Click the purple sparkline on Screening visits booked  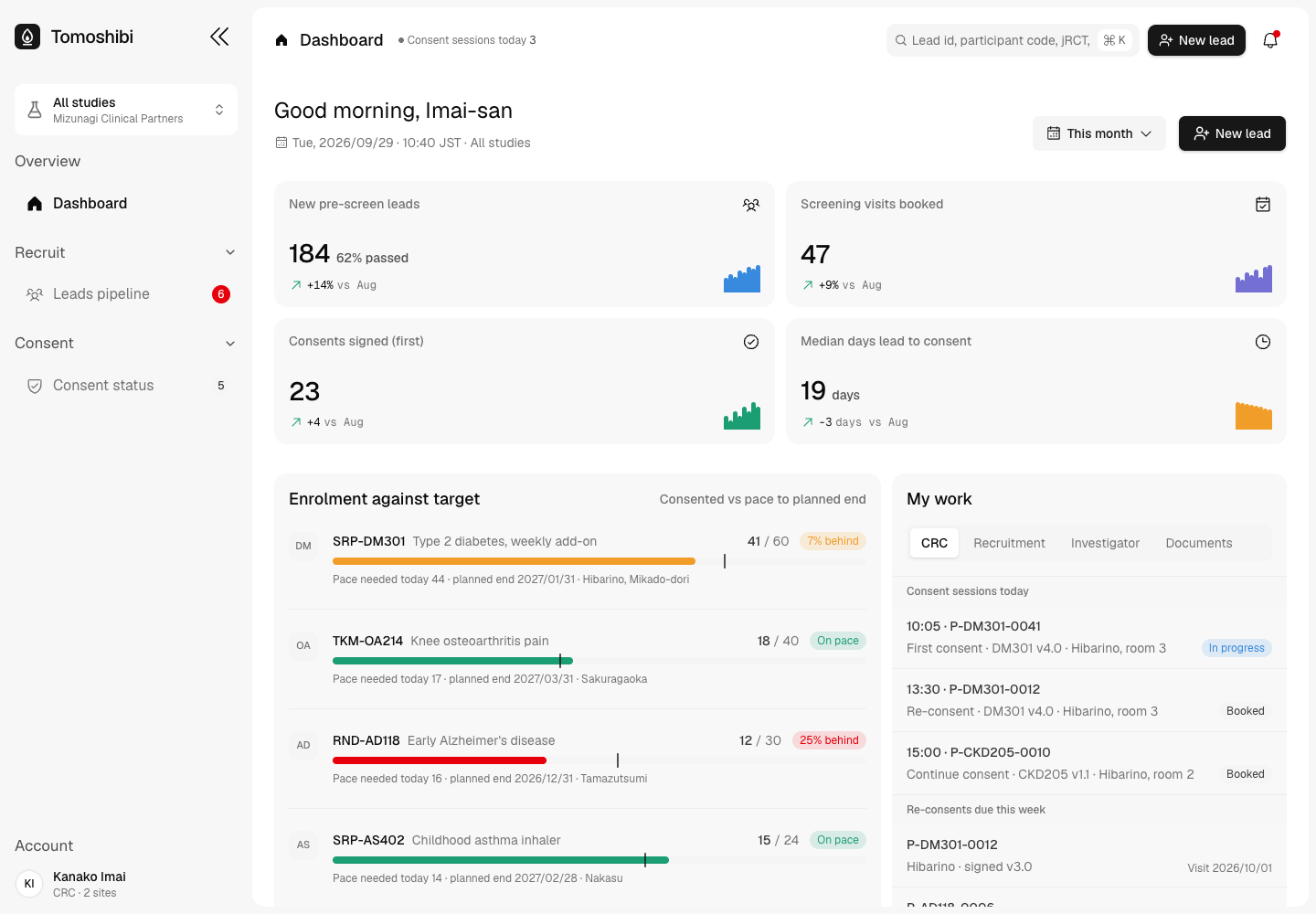click(1254, 278)
